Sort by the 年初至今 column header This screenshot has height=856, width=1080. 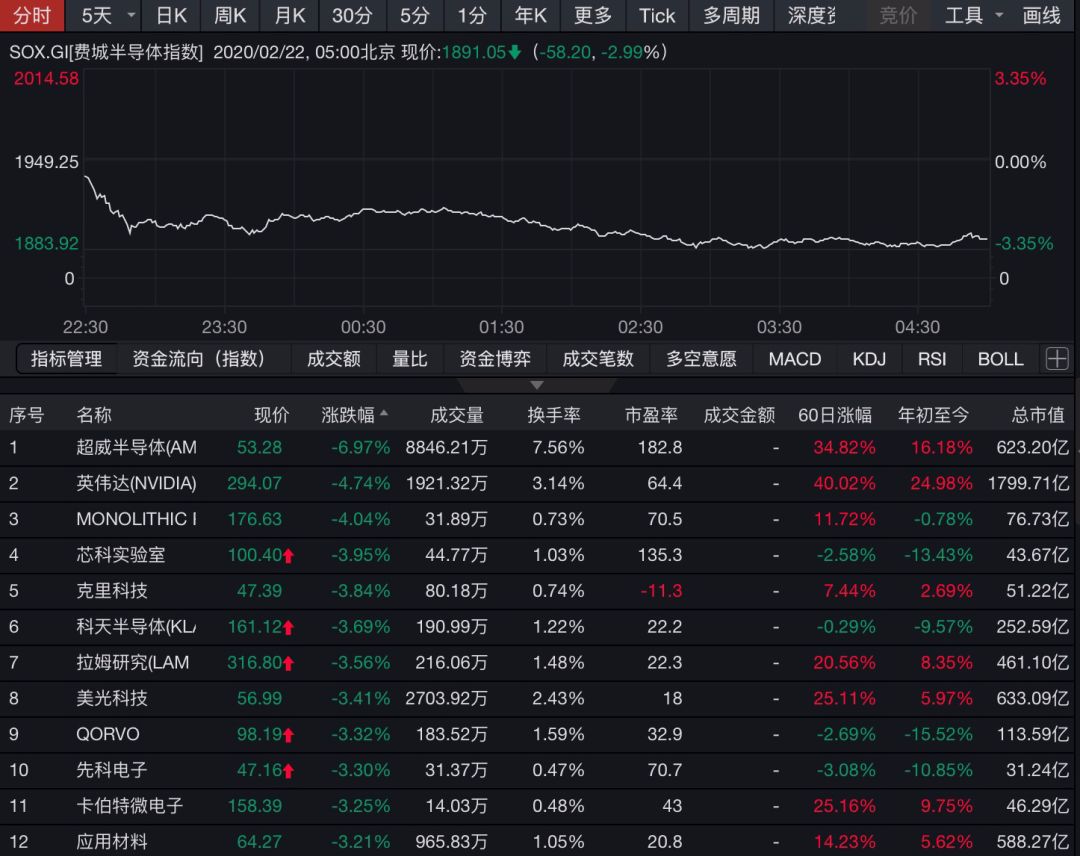pyautogui.click(x=933, y=415)
